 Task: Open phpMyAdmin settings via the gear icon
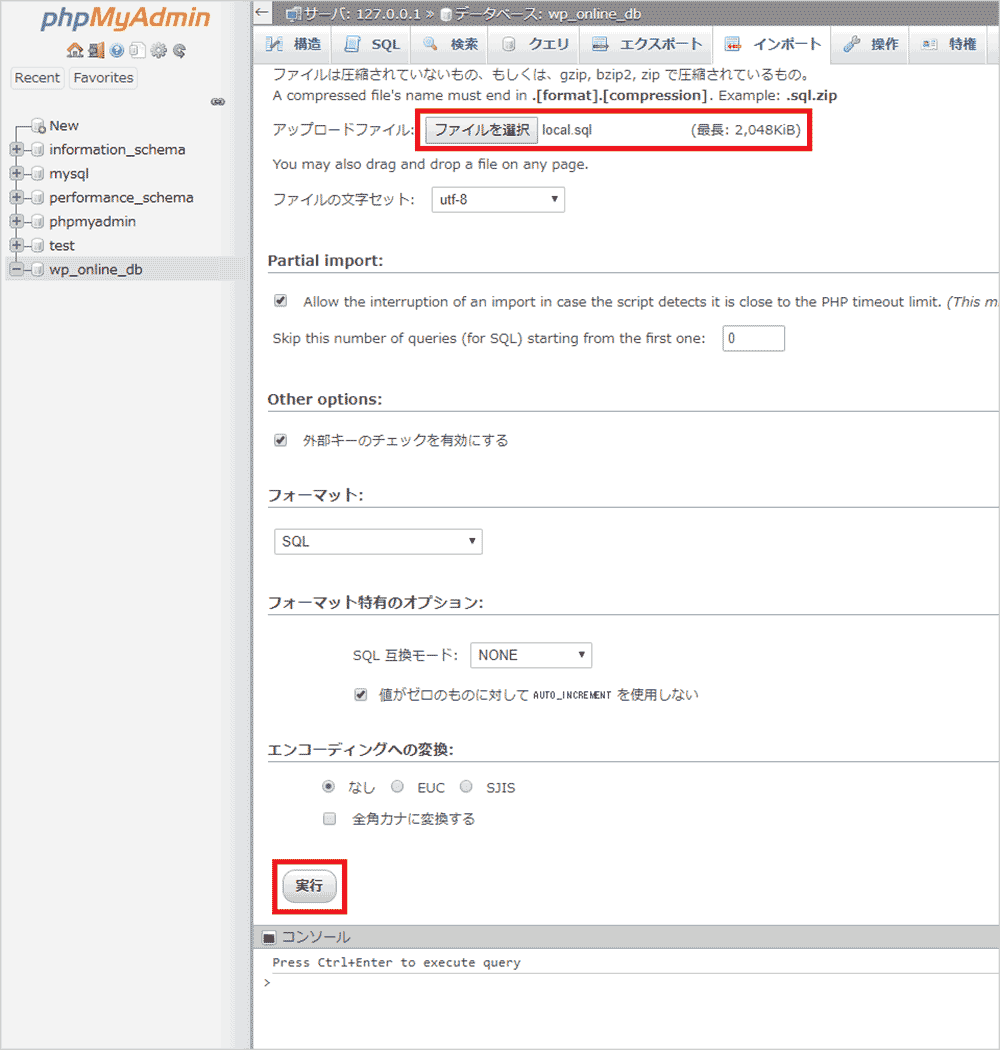point(159,50)
